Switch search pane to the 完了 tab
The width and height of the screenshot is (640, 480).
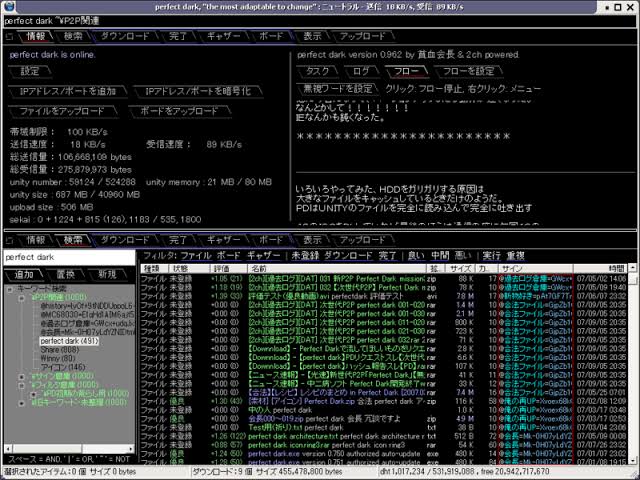point(178,240)
